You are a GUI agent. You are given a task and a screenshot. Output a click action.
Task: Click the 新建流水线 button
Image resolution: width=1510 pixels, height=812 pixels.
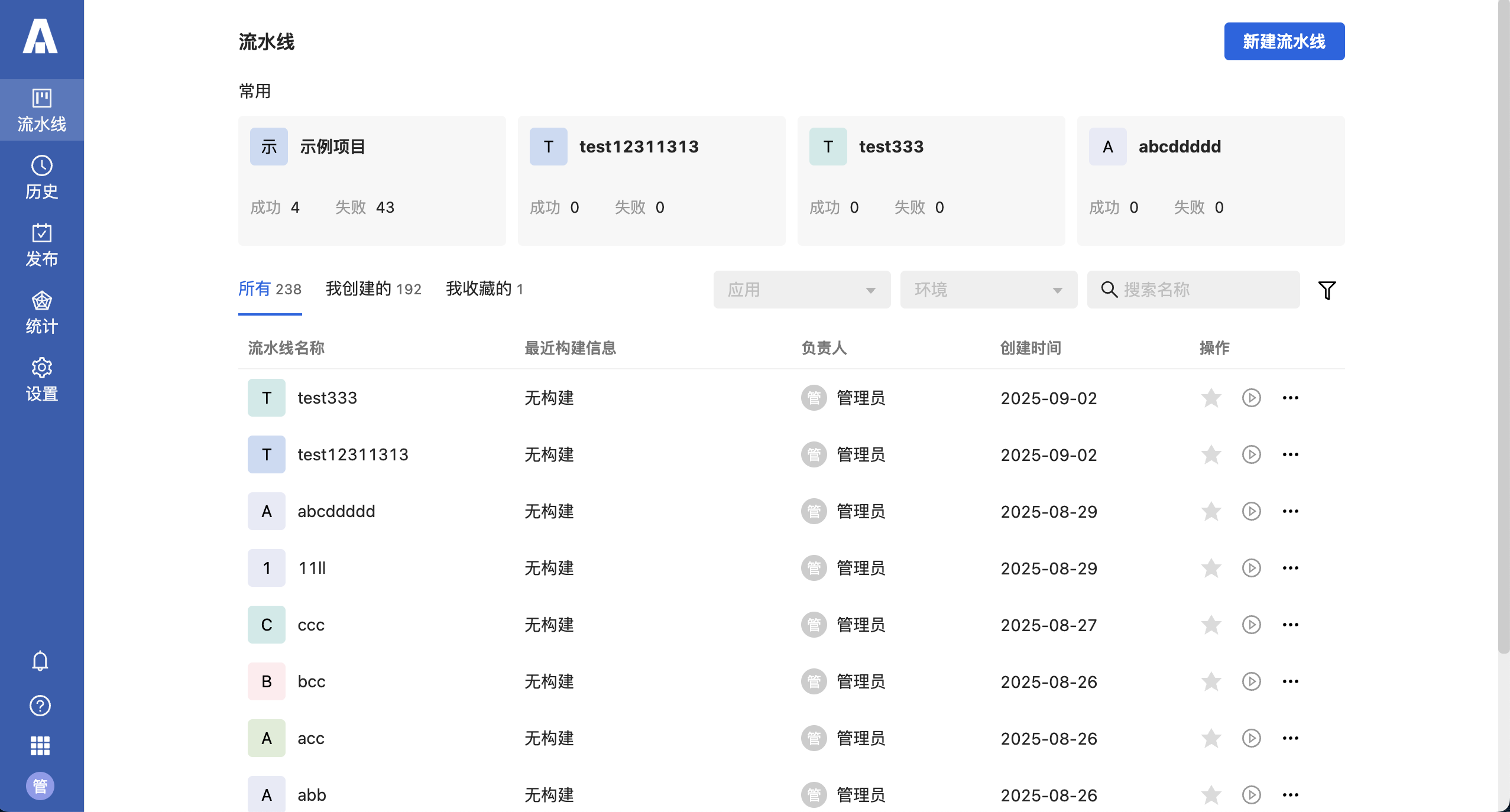(1284, 41)
